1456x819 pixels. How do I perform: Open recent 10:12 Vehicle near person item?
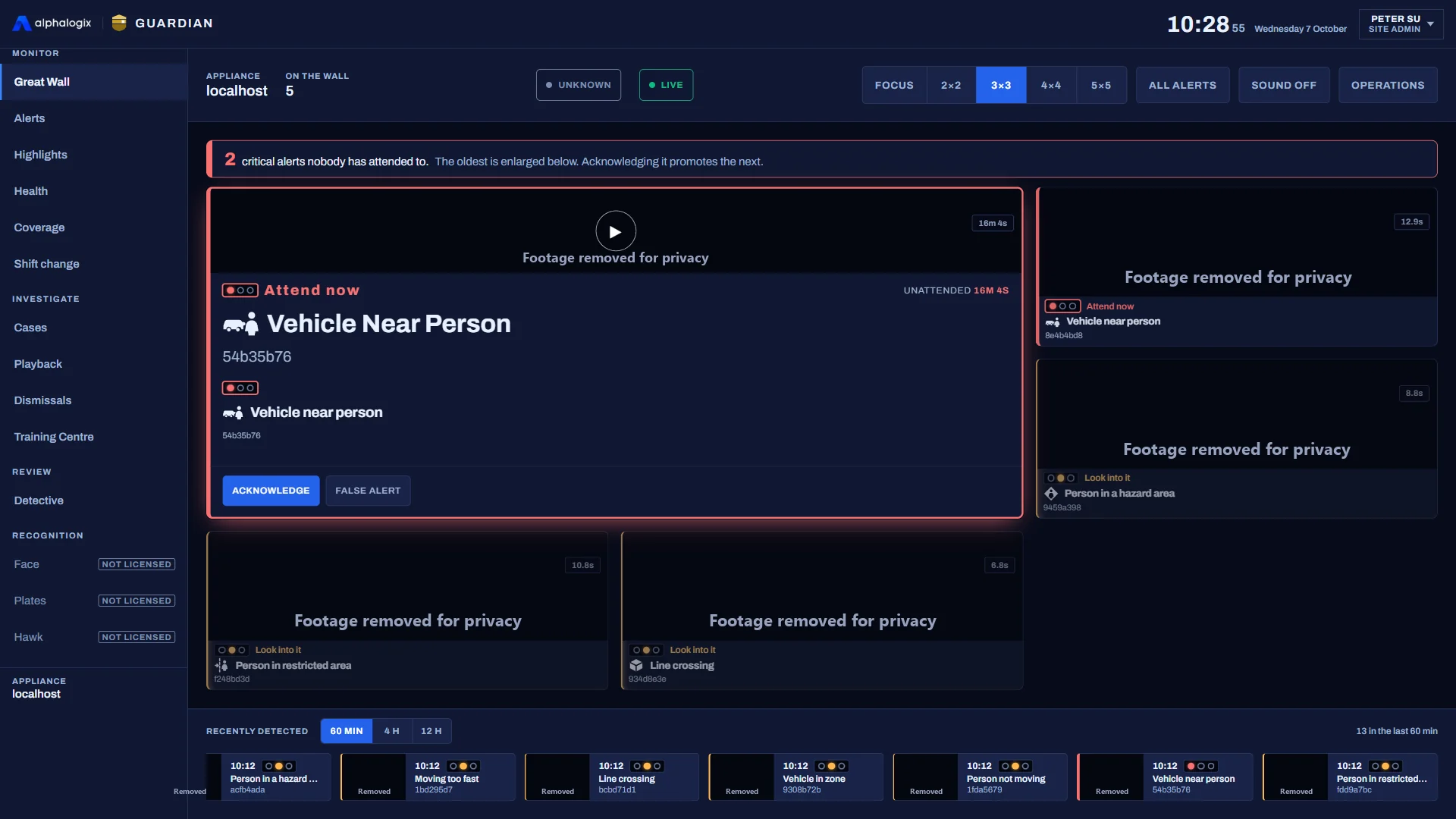1165,777
